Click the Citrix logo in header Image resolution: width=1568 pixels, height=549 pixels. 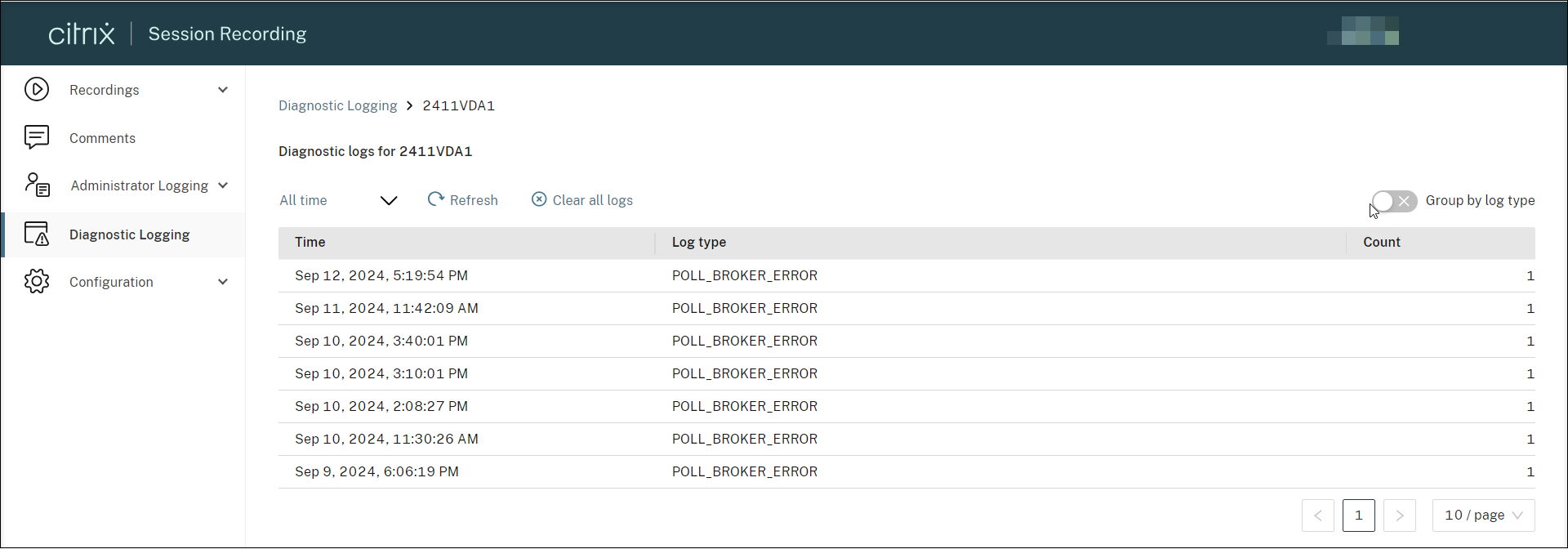click(x=82, y=33)
